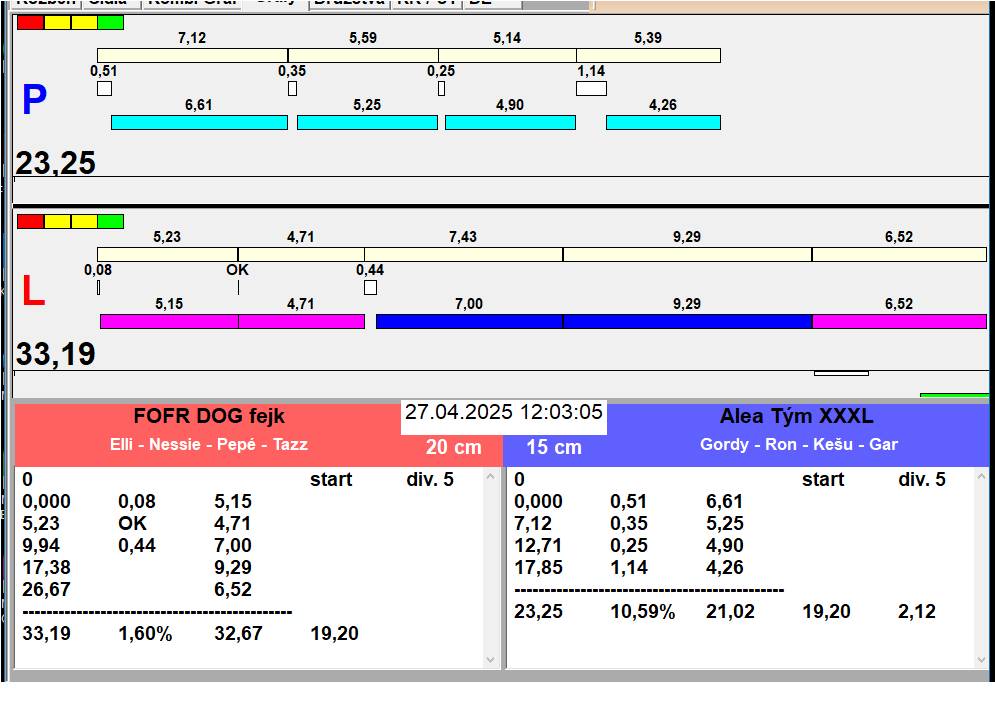Select the cream 7,43 segment in lane L

point(463,254)
